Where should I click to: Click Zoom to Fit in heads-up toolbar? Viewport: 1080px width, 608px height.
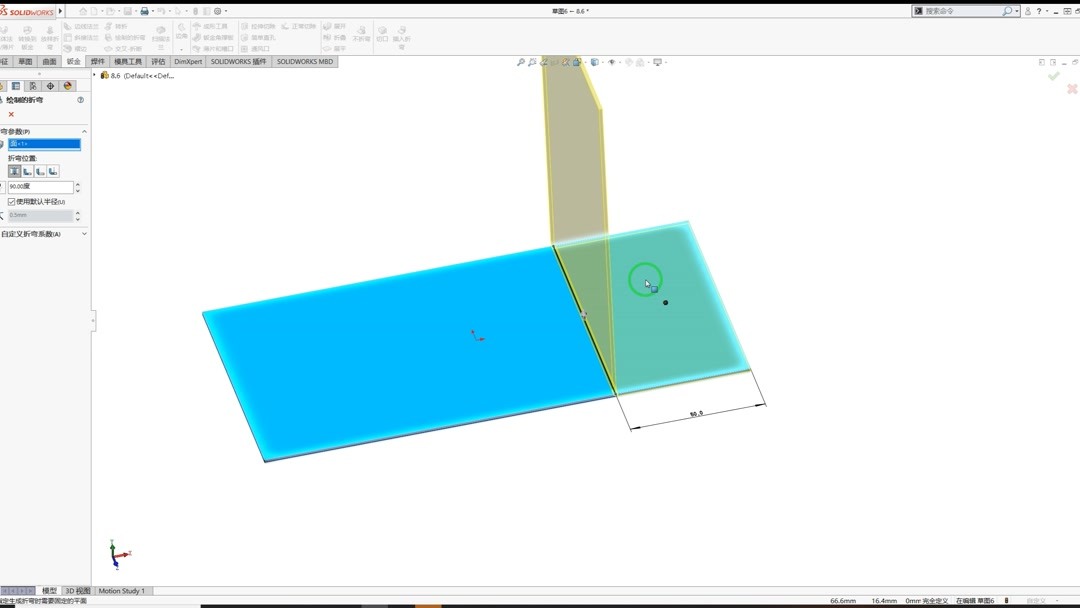click(521, 61)
